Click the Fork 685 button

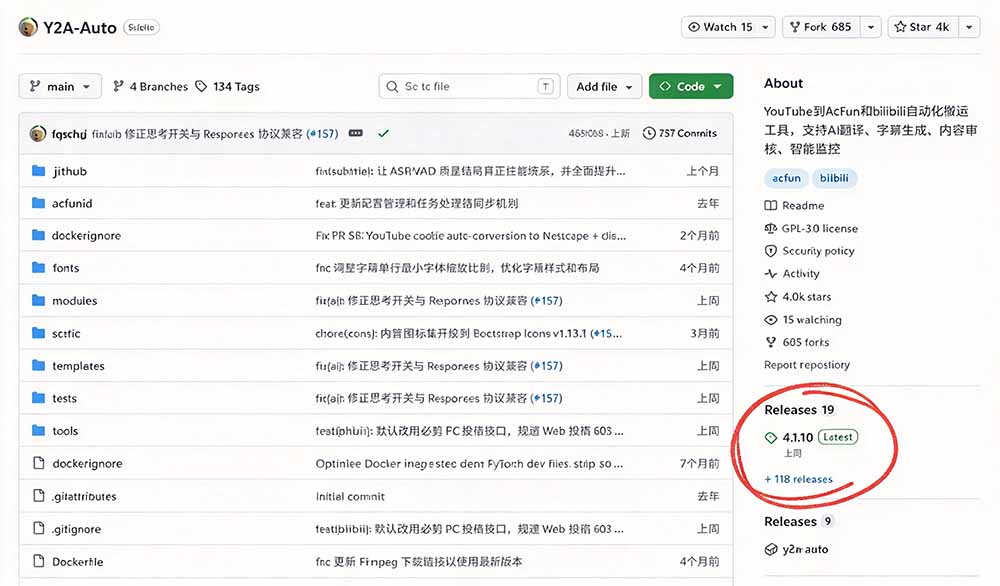(x=820, y=27)
